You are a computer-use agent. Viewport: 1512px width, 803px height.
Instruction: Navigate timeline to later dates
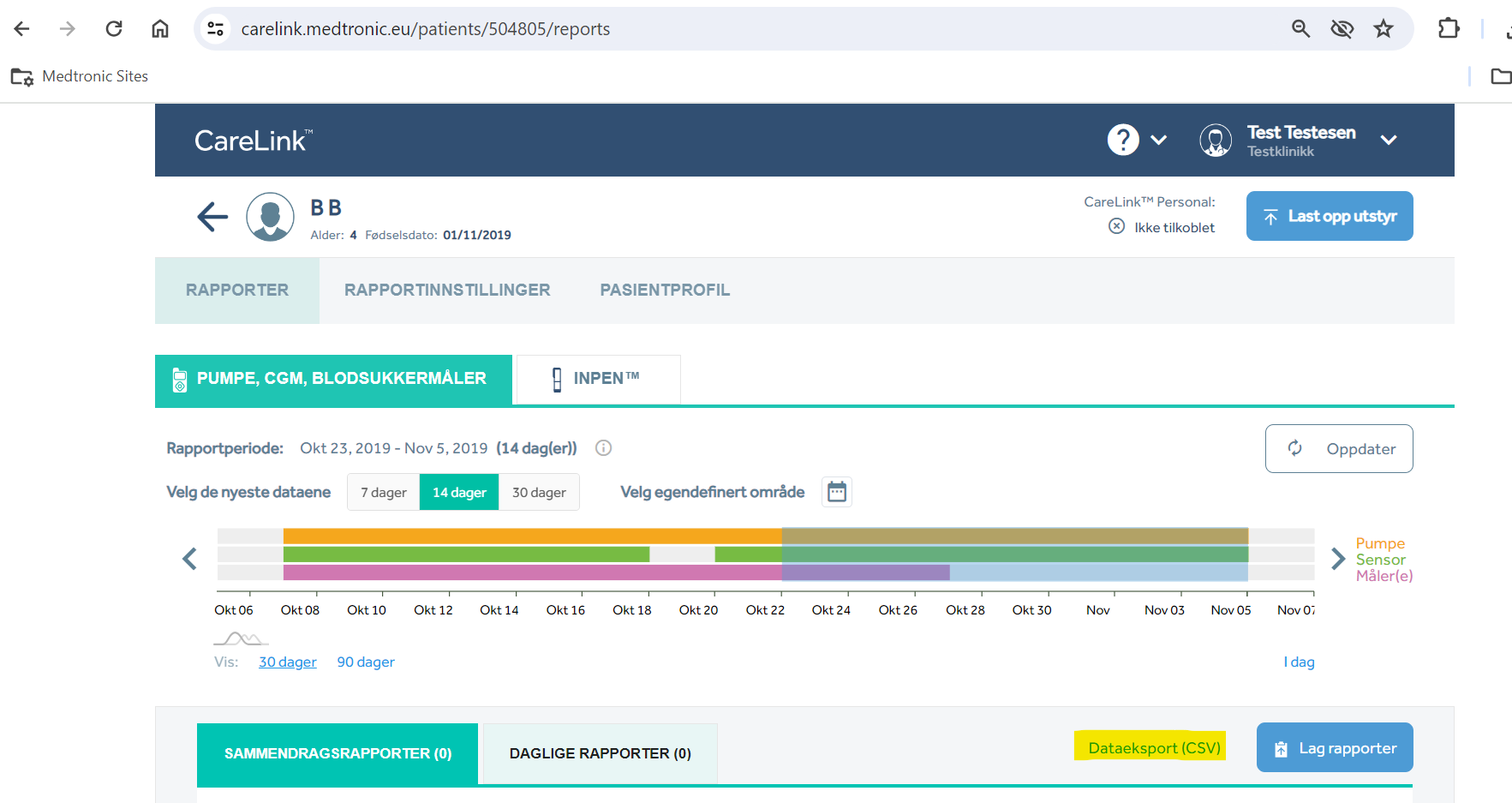click(1338, 559)
